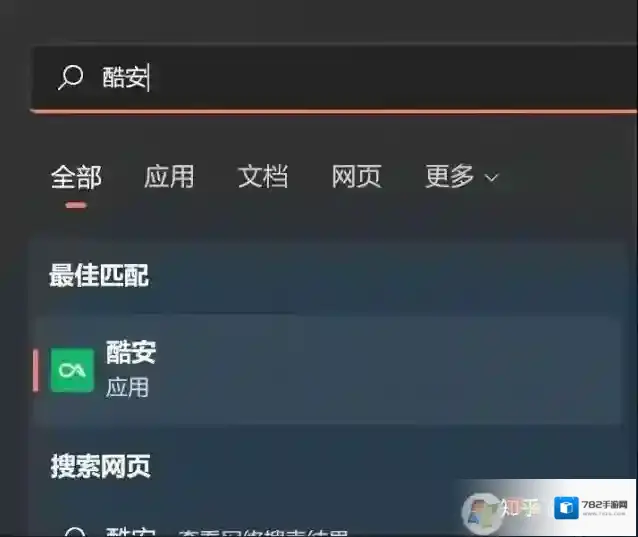Click the 搜索网页 section heading
Screen dimensions: 638x537
coord(101,466)
